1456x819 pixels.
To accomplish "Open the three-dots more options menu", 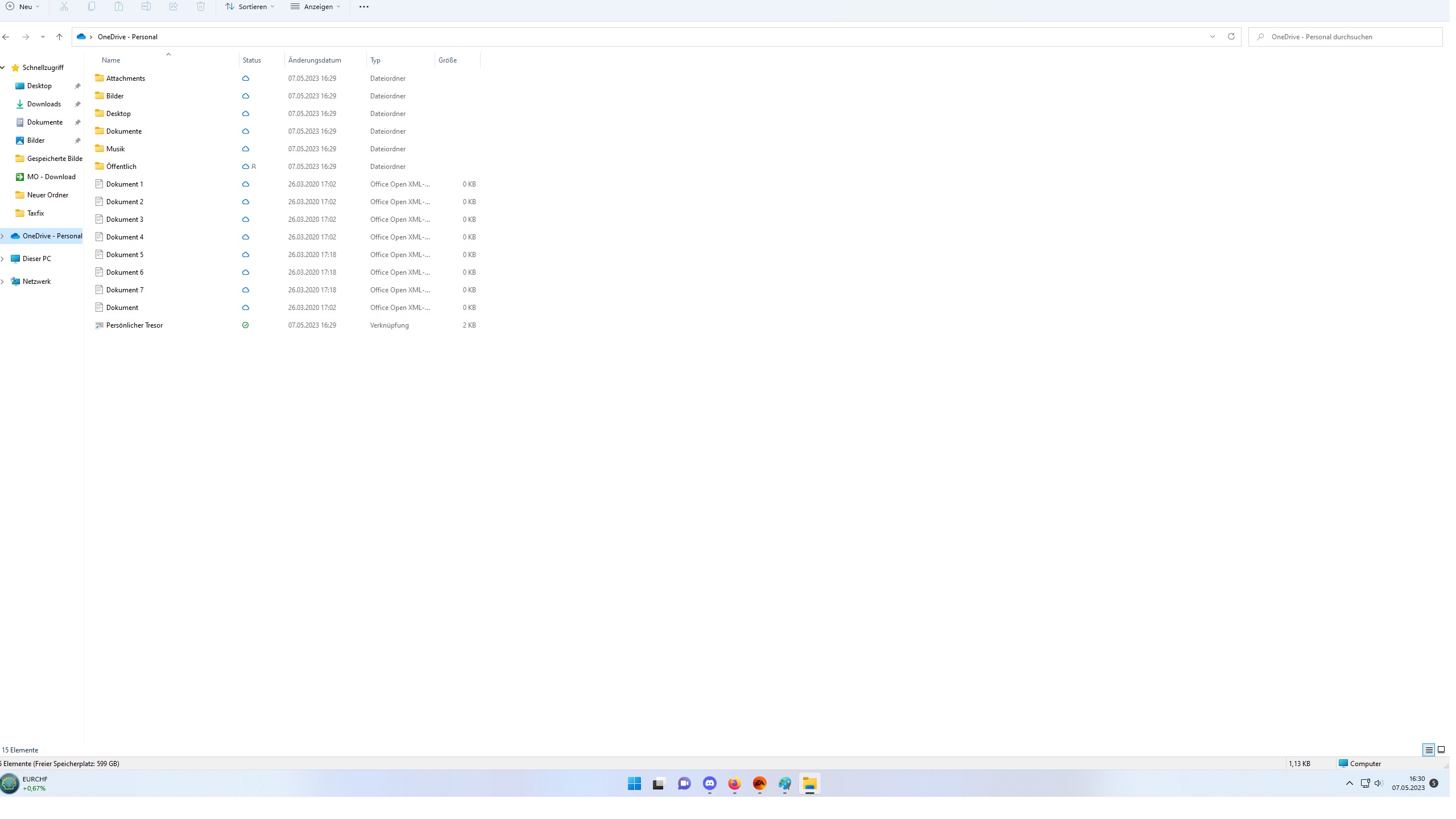I will click(364, 7).
